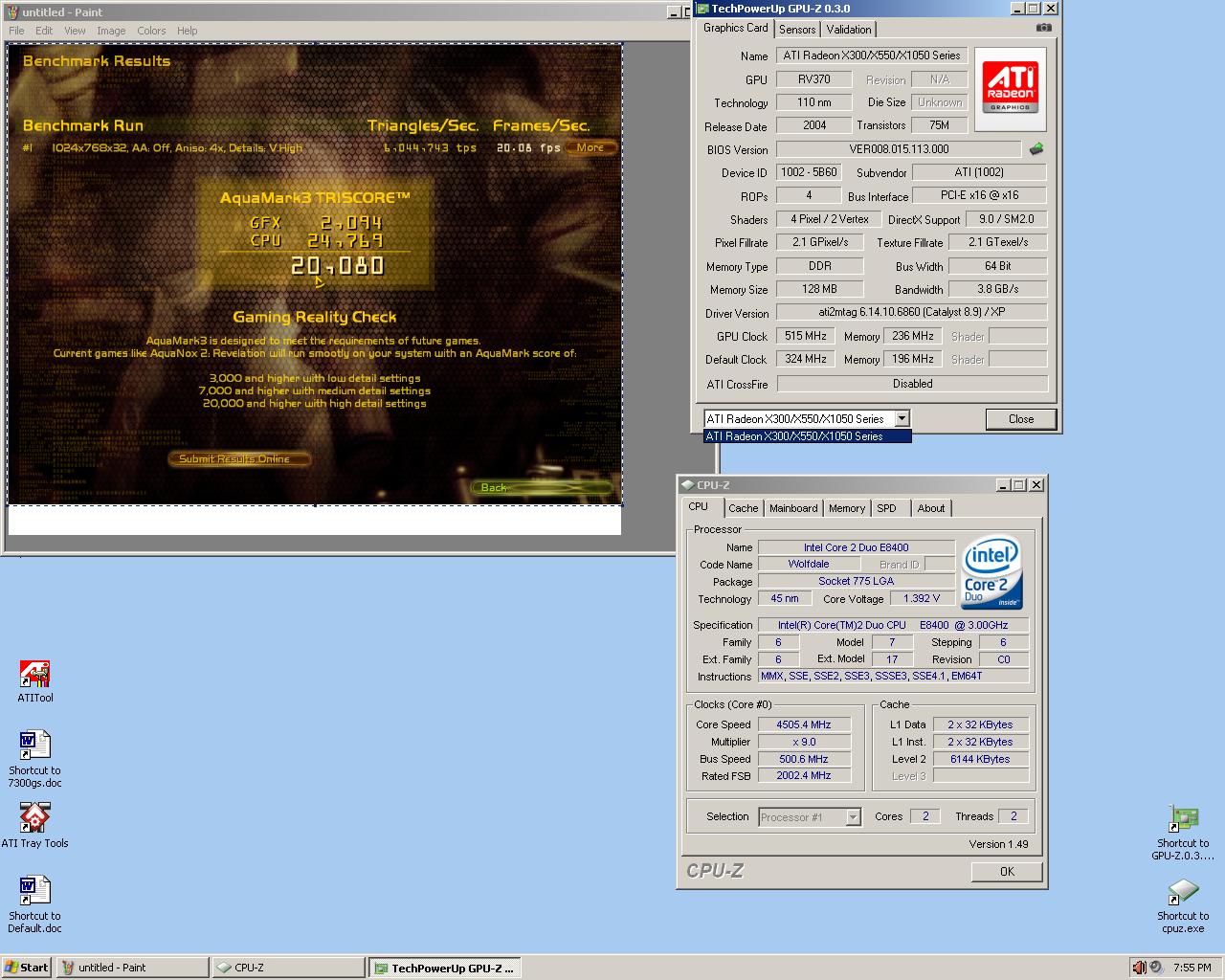Screen dimensions: 1225x980
Task: Switch to CPU-Z SPD tab
Action: point(887,508)
